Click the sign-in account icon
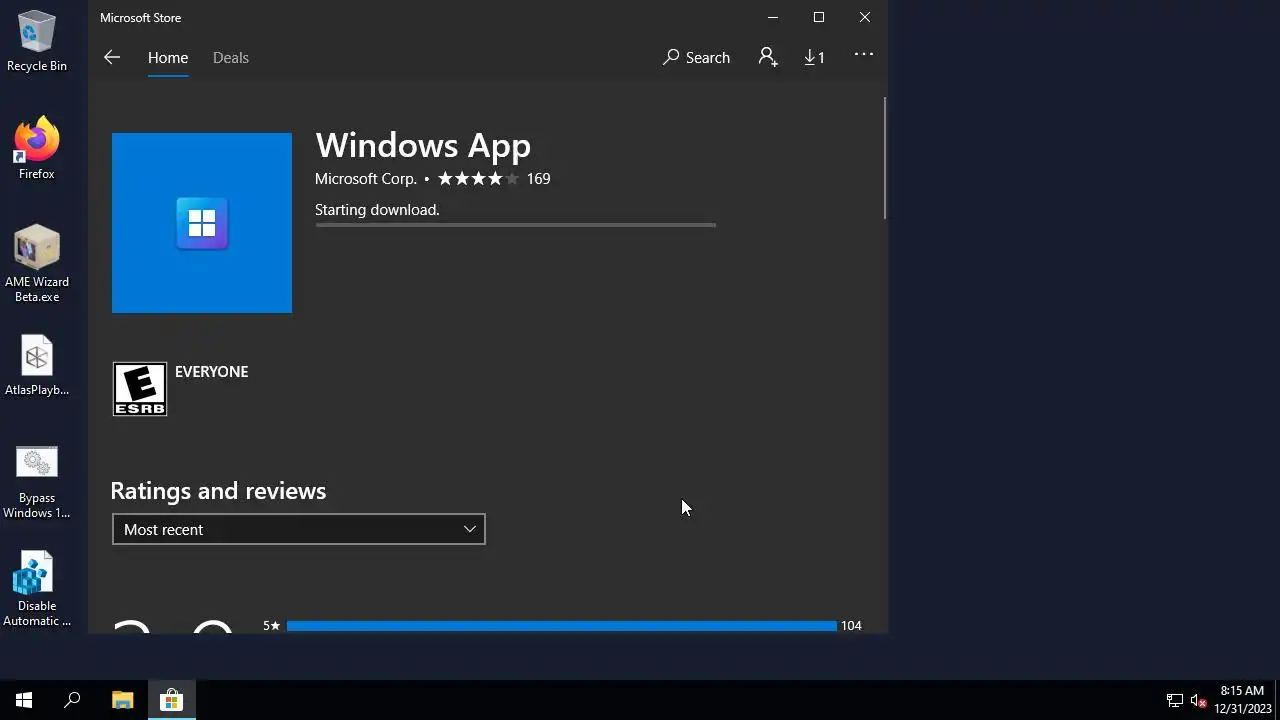Image resolution: width=1280 pixels, height=720 pixels. [767, 57]
